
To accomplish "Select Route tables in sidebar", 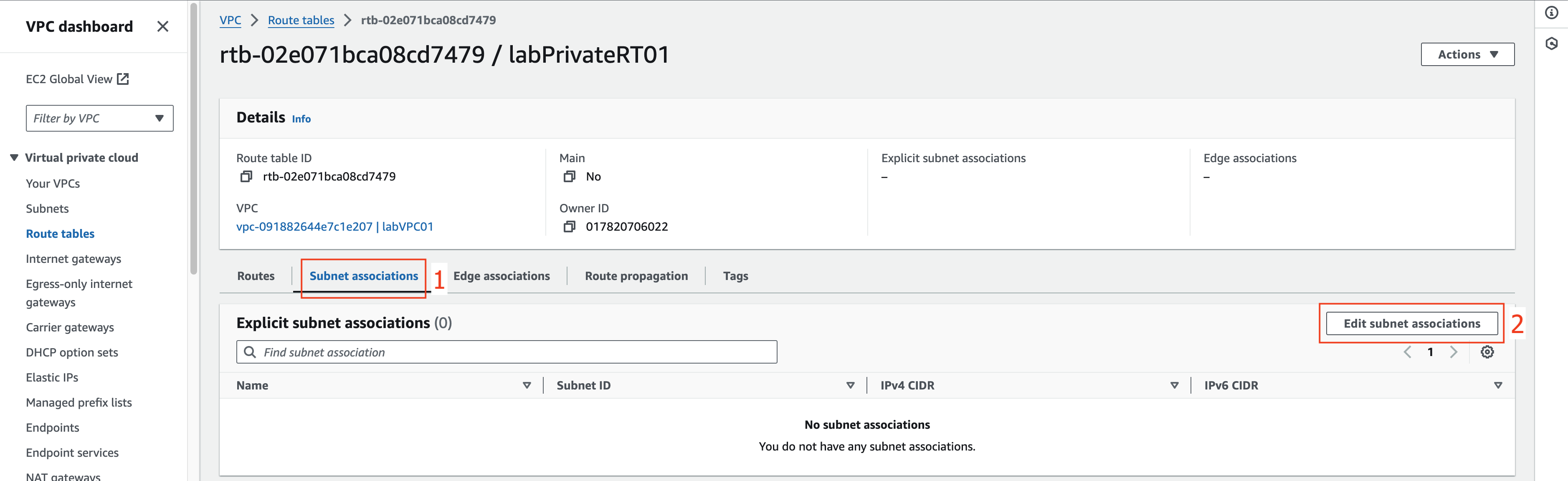I will point(60,234).
